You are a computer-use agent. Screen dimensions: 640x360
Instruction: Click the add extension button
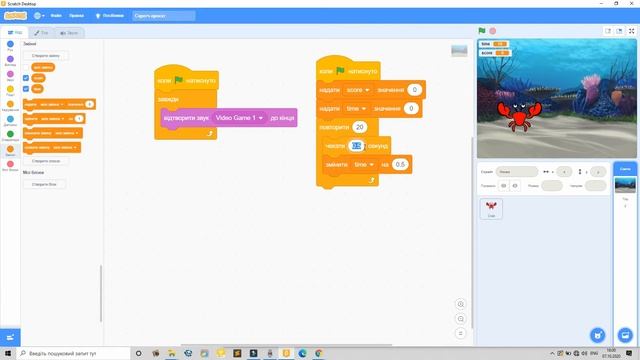coord(10,337)
